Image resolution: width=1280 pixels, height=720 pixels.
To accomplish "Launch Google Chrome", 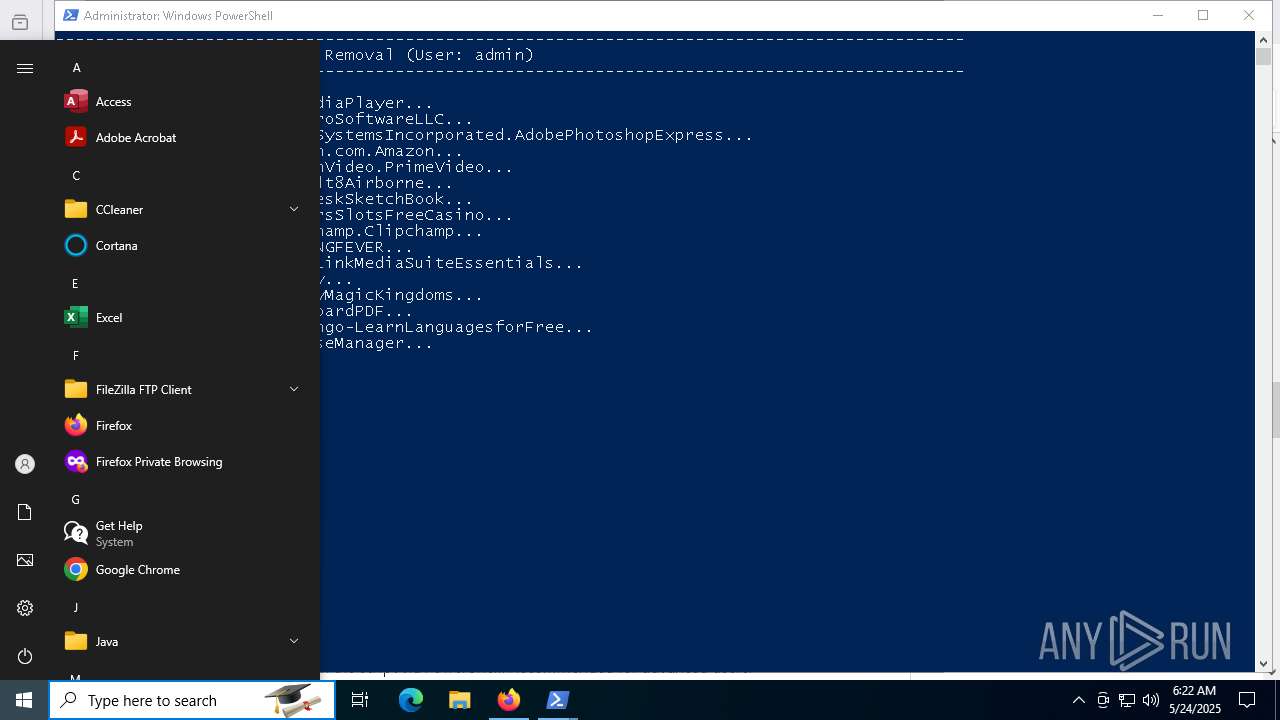I will (184, 570).
